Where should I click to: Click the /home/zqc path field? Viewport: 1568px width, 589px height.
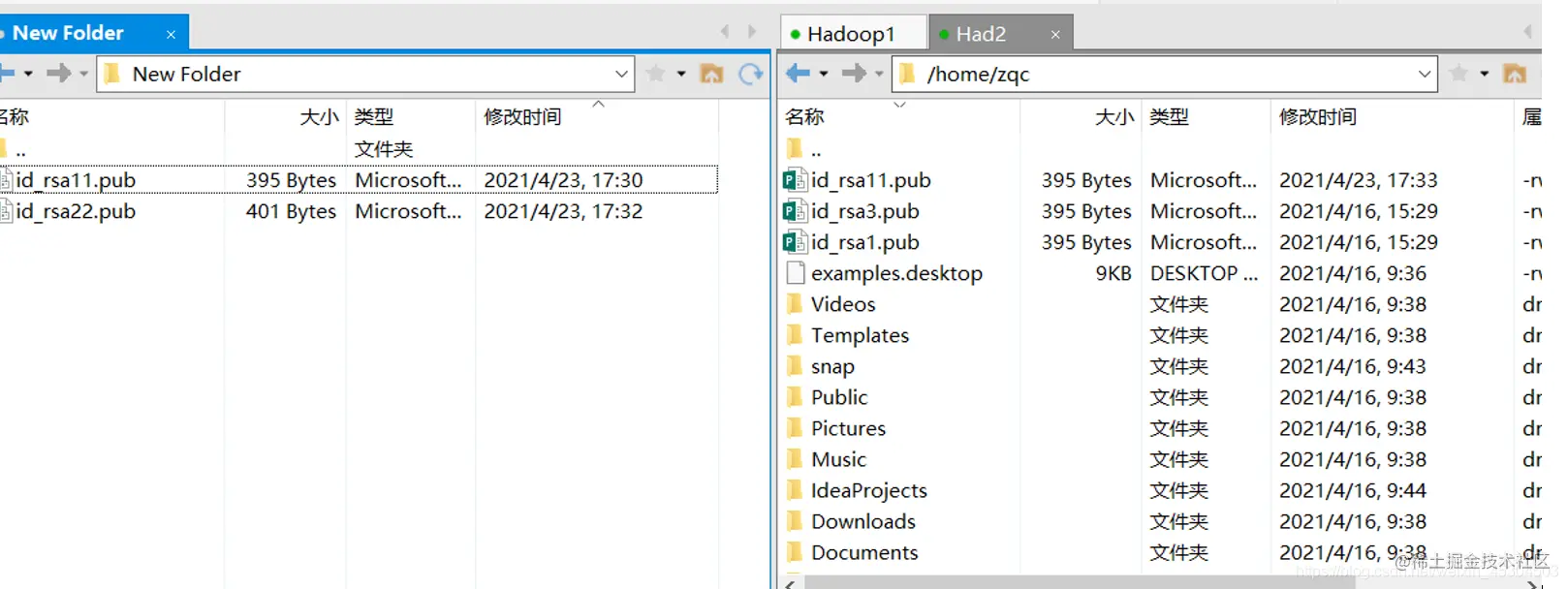coord(1163,74)
